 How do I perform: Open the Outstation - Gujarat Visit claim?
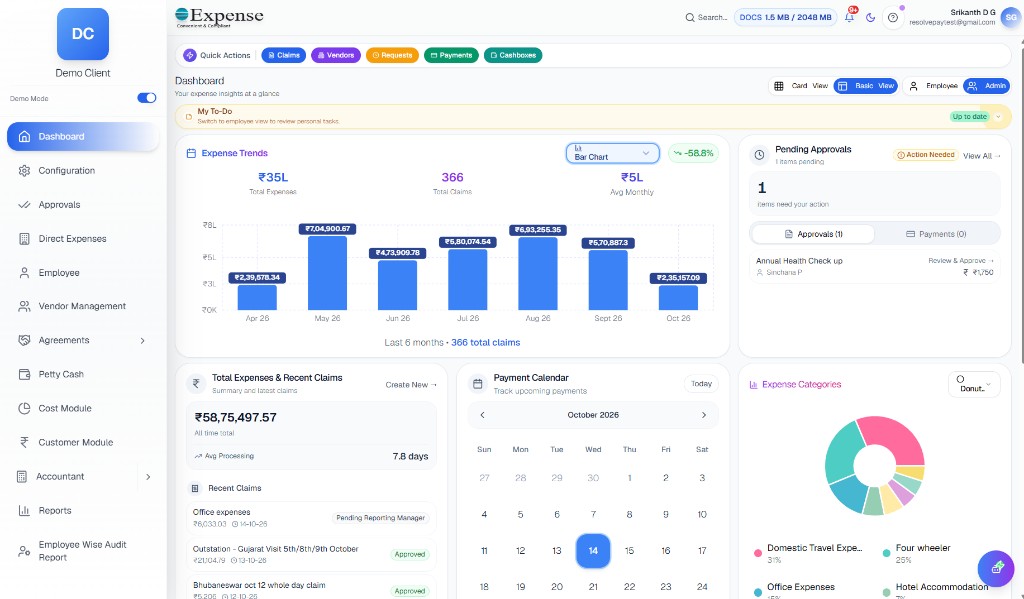(312, 554)
